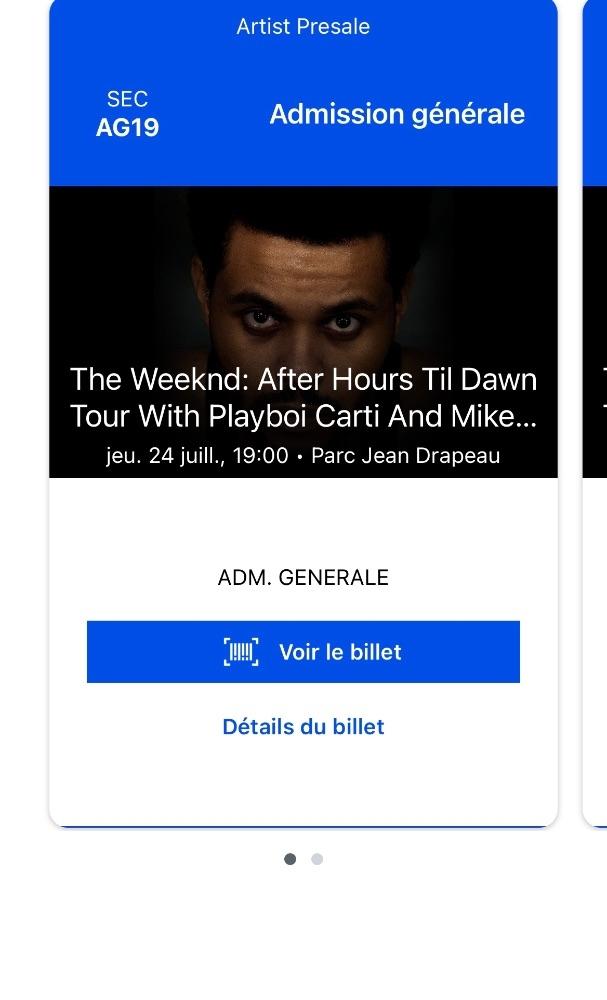Select the Admission générale heading
The image size is (607, 1000).
pos(397,114)
